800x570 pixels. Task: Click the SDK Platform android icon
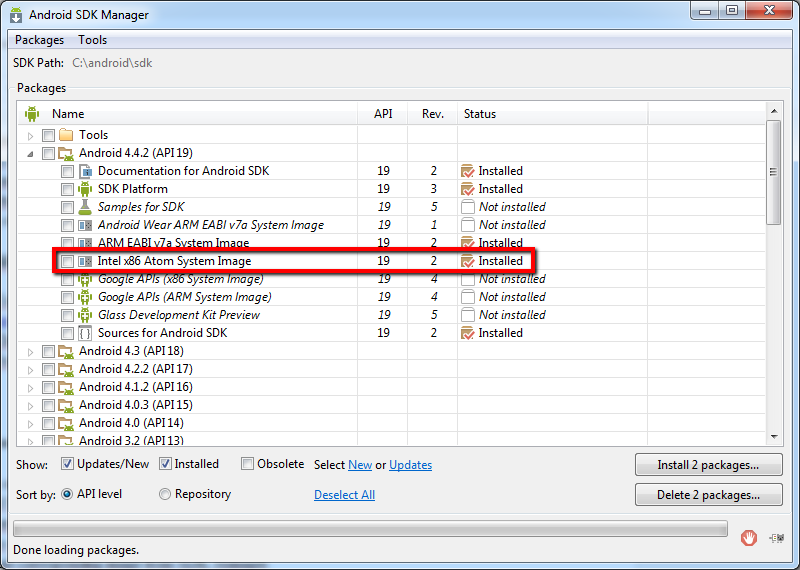[x=85, y=189]
